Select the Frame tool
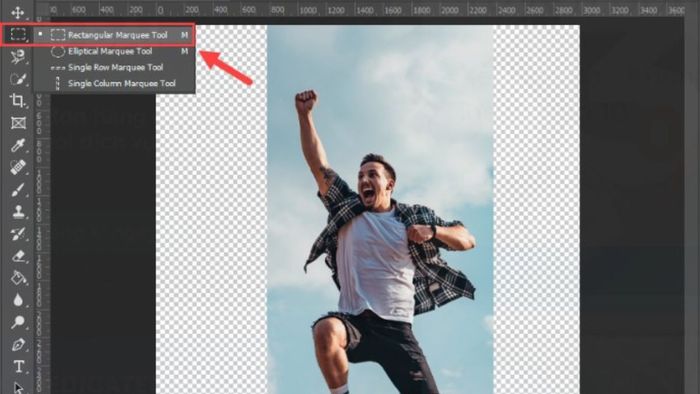Screen dimensions: 700x394 (18, 123)
